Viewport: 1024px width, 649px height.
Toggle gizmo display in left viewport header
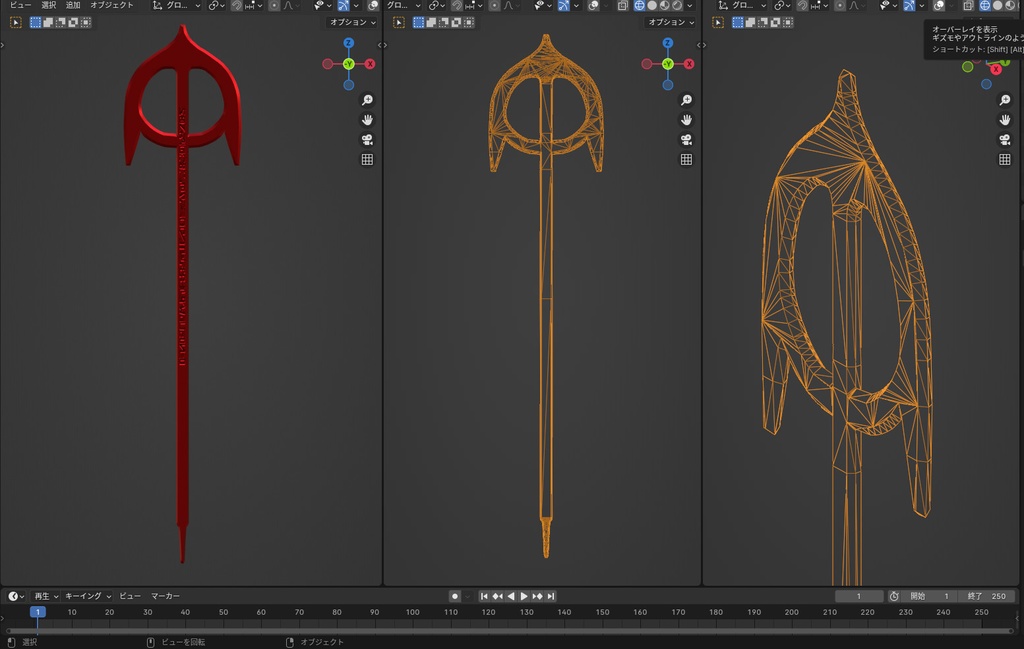tap(344, 5)
